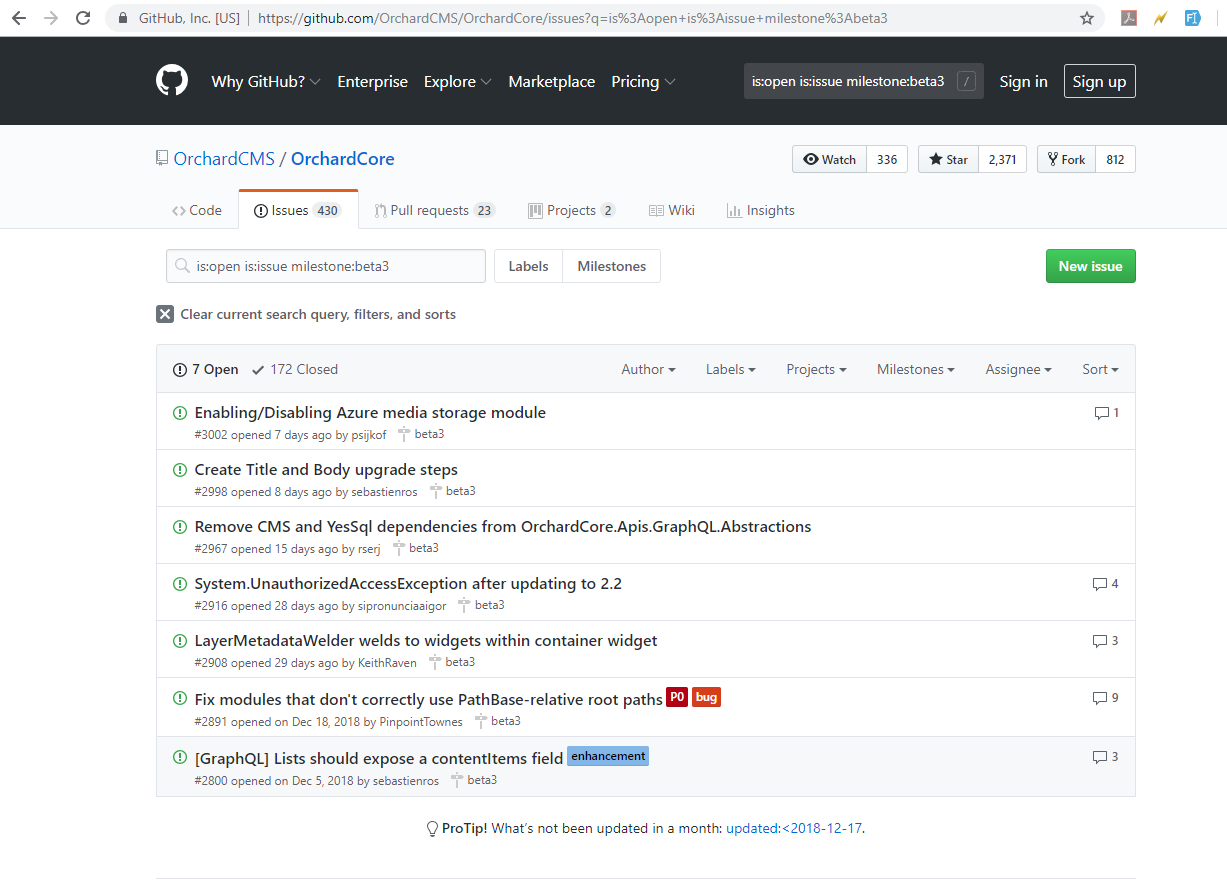Open the PDF extension icon in Chrome toolbar

click(1129, 18)
